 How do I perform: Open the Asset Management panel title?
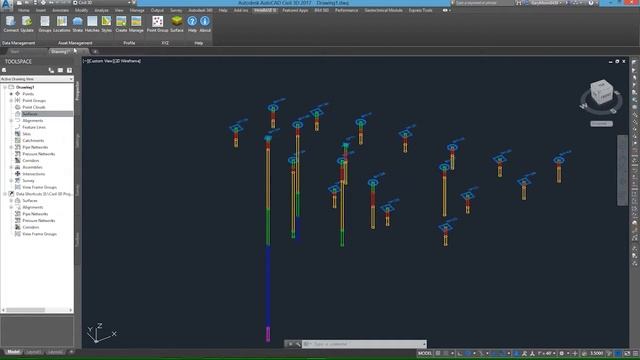point(75,43)
